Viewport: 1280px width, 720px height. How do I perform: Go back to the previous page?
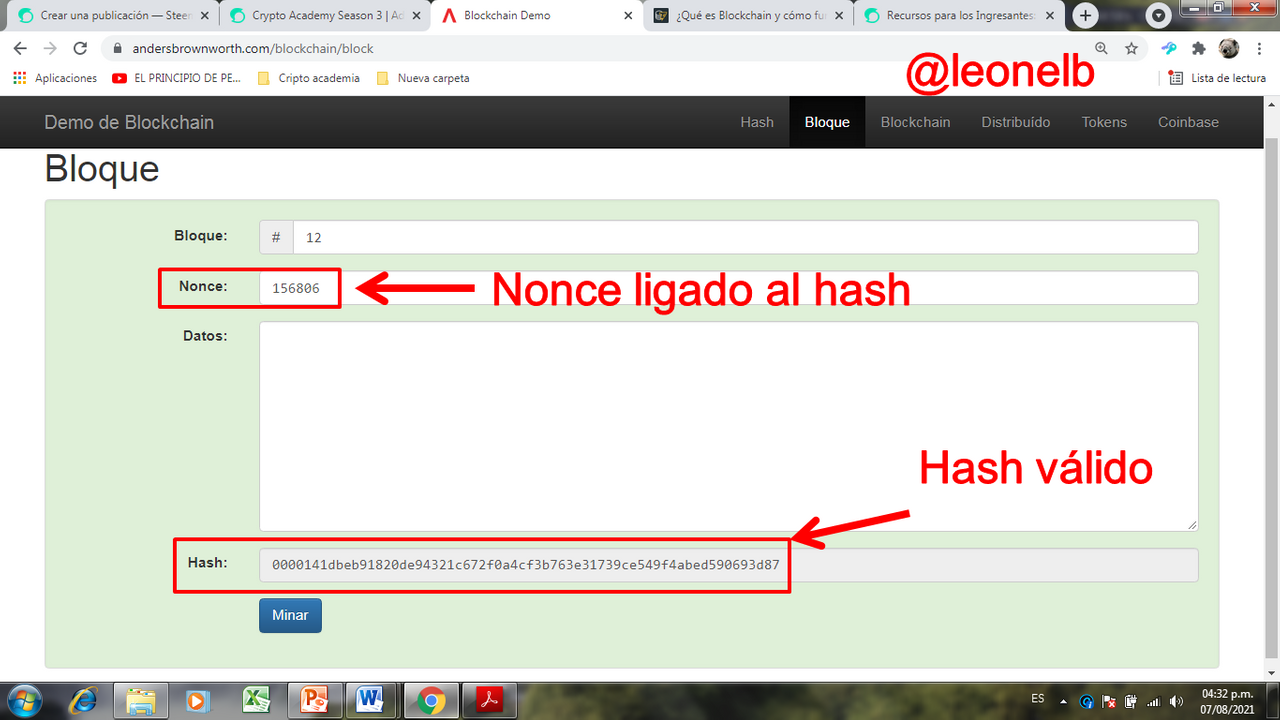tap(20, 48)
